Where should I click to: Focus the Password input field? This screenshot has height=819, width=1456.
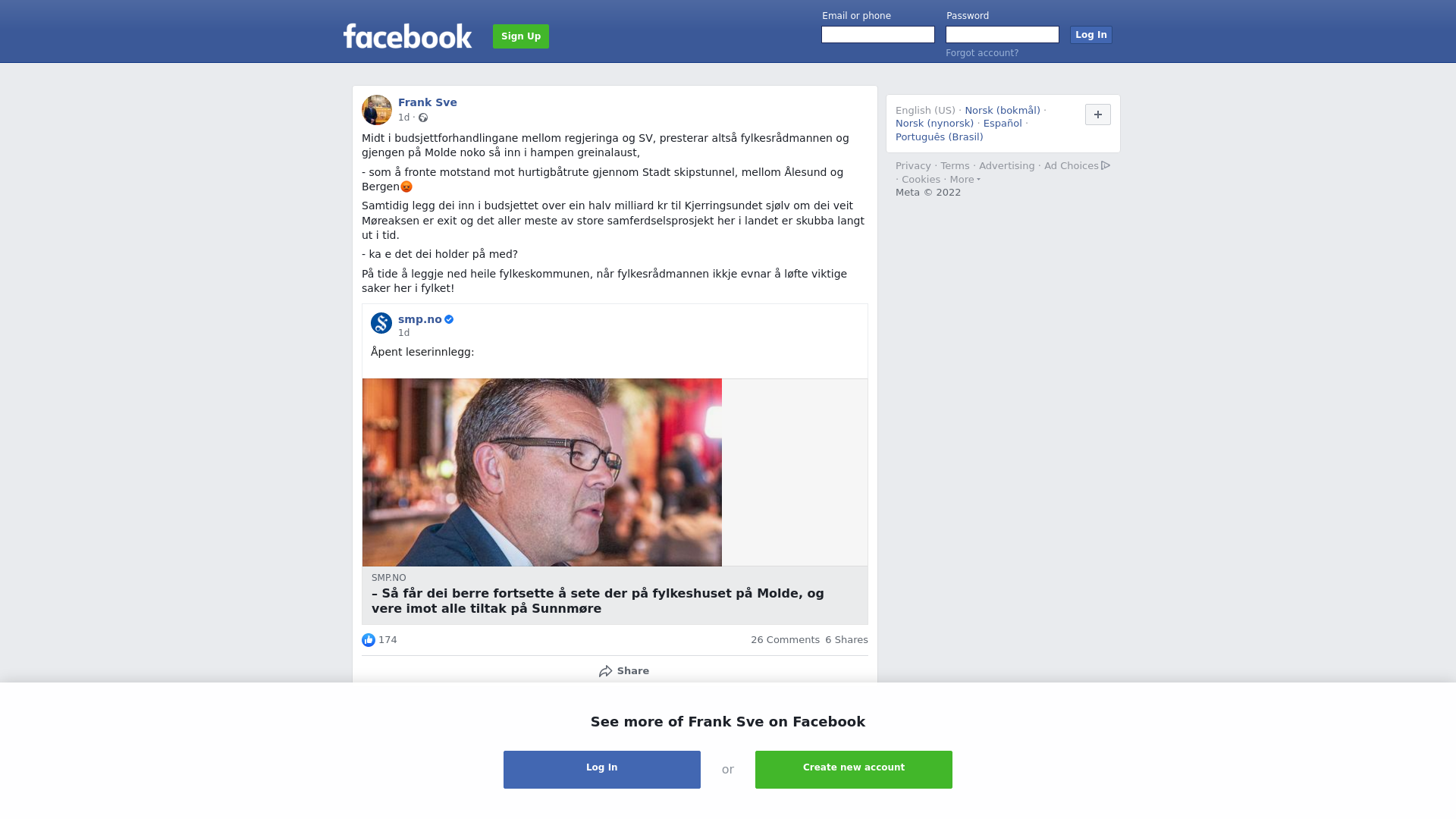(1003, 35)
